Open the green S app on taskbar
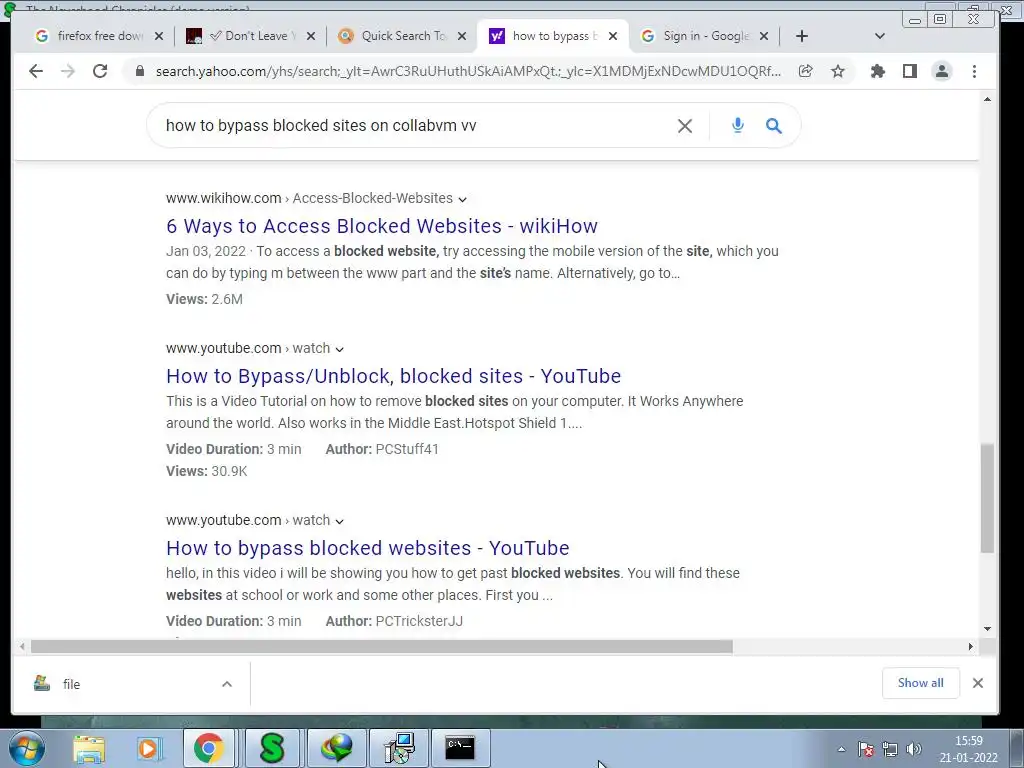 [x=272, y=748]
